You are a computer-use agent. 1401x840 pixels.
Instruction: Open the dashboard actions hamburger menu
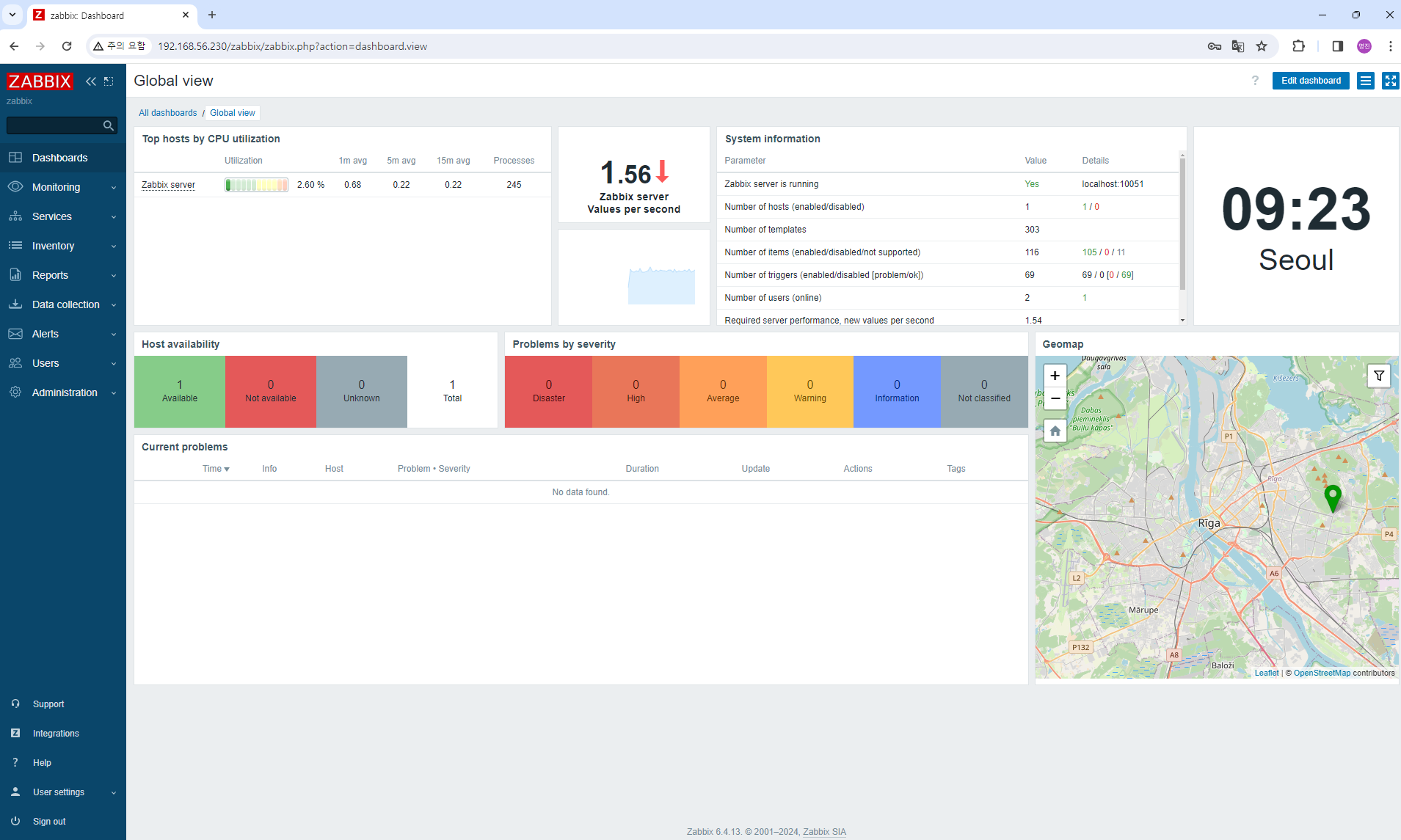point(1366,81)
